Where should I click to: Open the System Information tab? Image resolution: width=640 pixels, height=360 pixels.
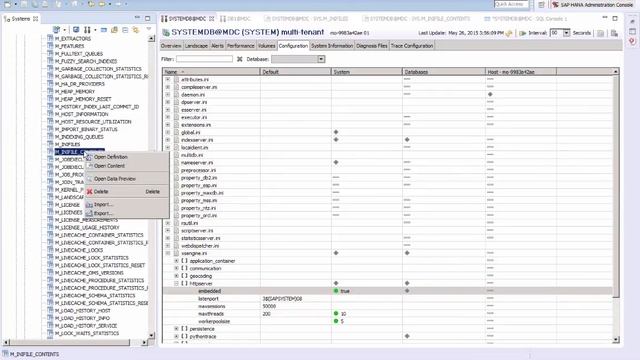332,46
